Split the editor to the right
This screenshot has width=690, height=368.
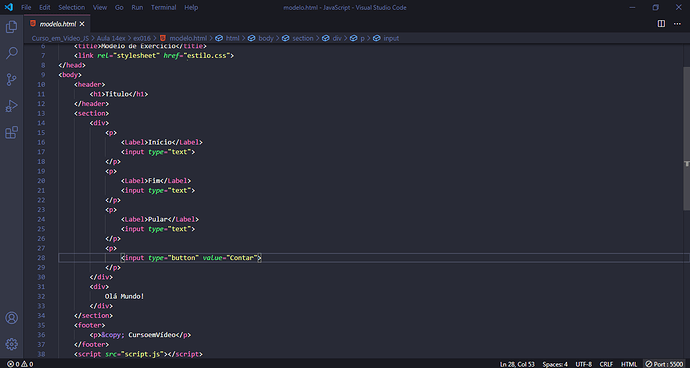661,24
